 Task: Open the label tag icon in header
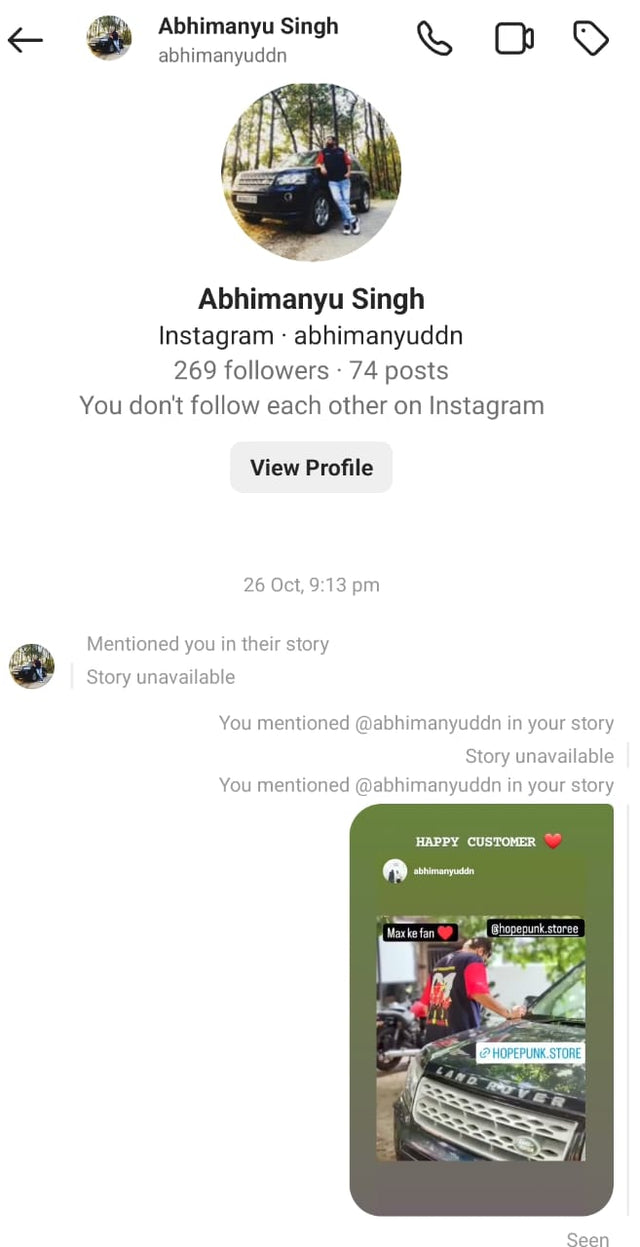click(x=591, y=39)
